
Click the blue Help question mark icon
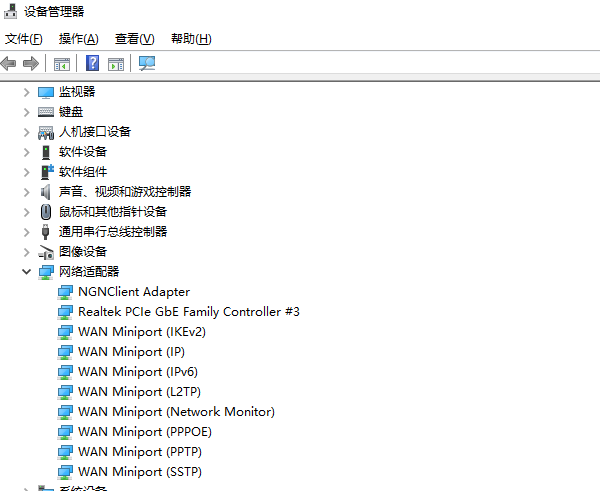[92, 64]
